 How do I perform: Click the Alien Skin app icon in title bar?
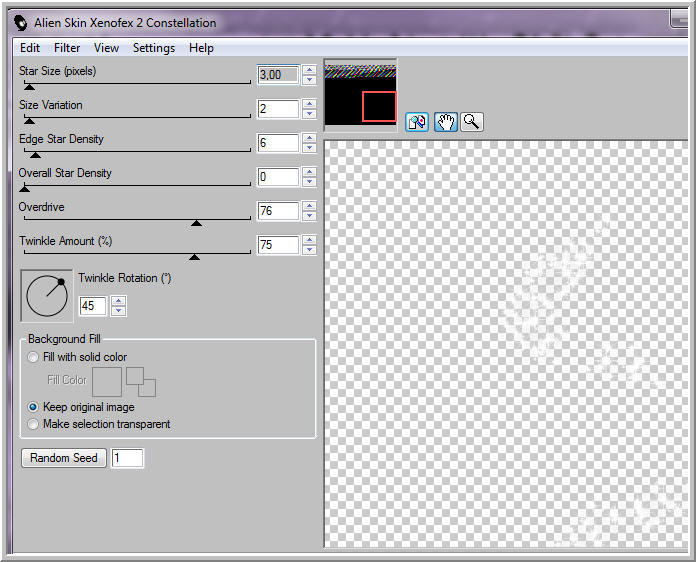click(x=20, y=23)
